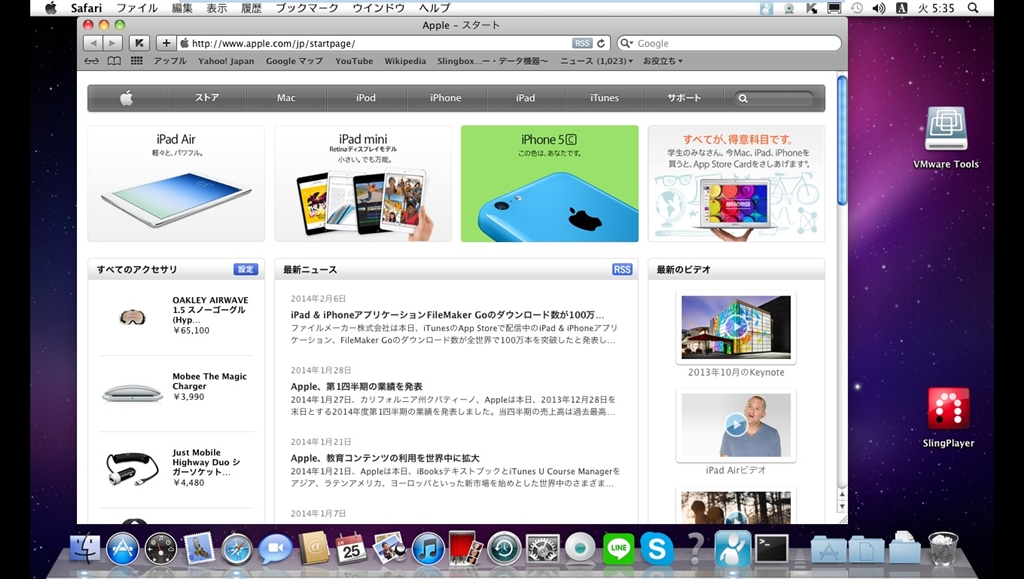Go back with the Safari back arrow
The width and height of the screenshot is (1024, 579).
point(93,43)
